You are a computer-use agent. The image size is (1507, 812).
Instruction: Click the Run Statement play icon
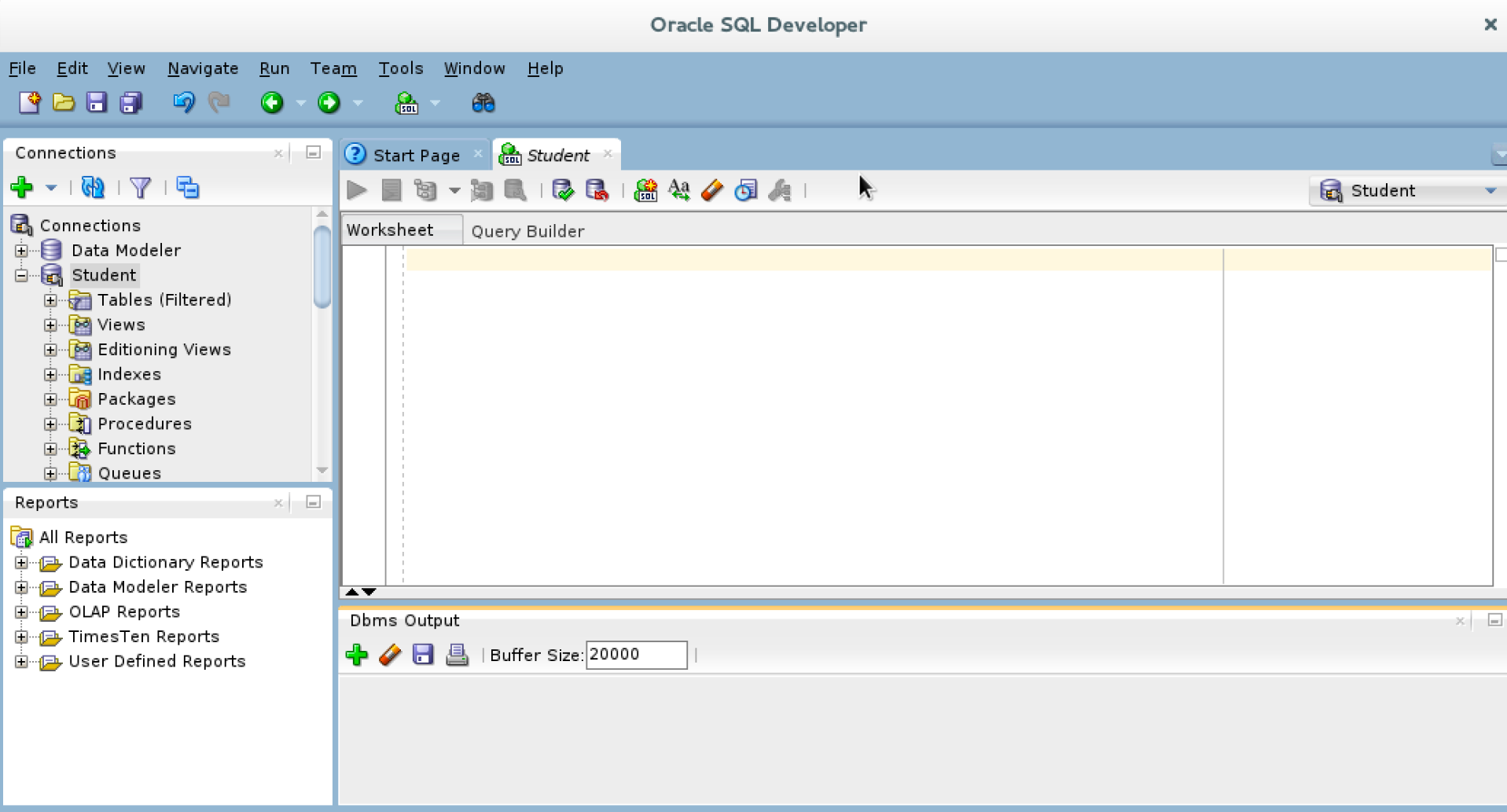357,190
